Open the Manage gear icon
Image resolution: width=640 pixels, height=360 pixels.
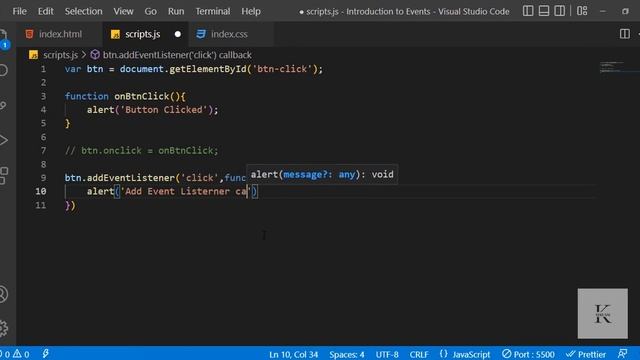(4, 328)
